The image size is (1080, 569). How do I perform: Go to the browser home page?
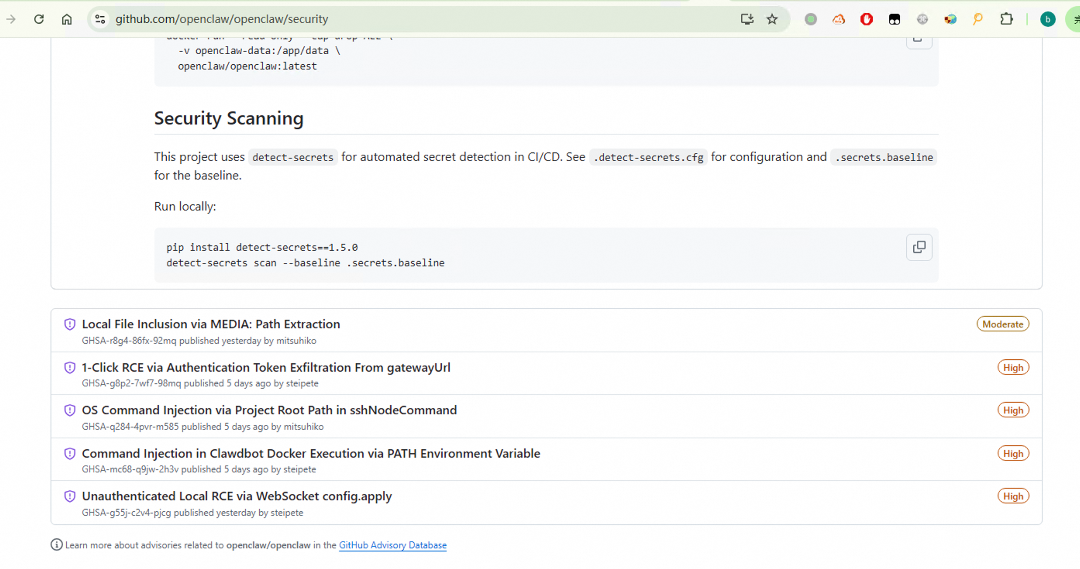coord(66,19)
